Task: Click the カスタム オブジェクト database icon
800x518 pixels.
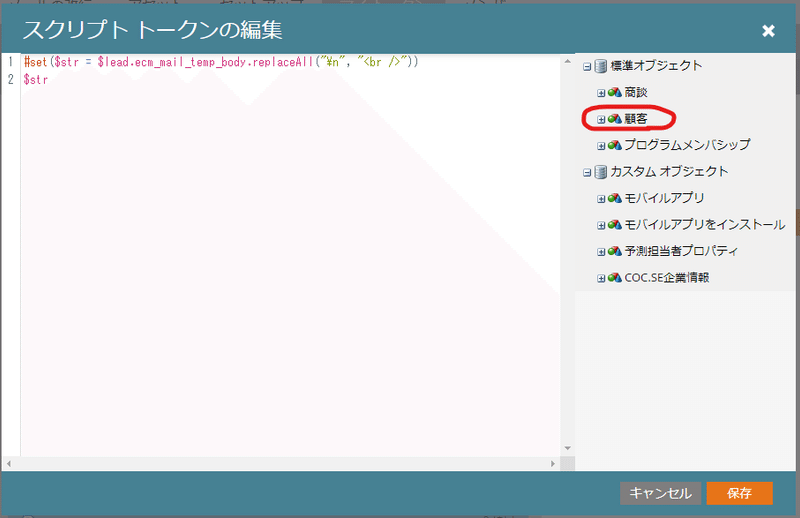Action: point(601,172)
